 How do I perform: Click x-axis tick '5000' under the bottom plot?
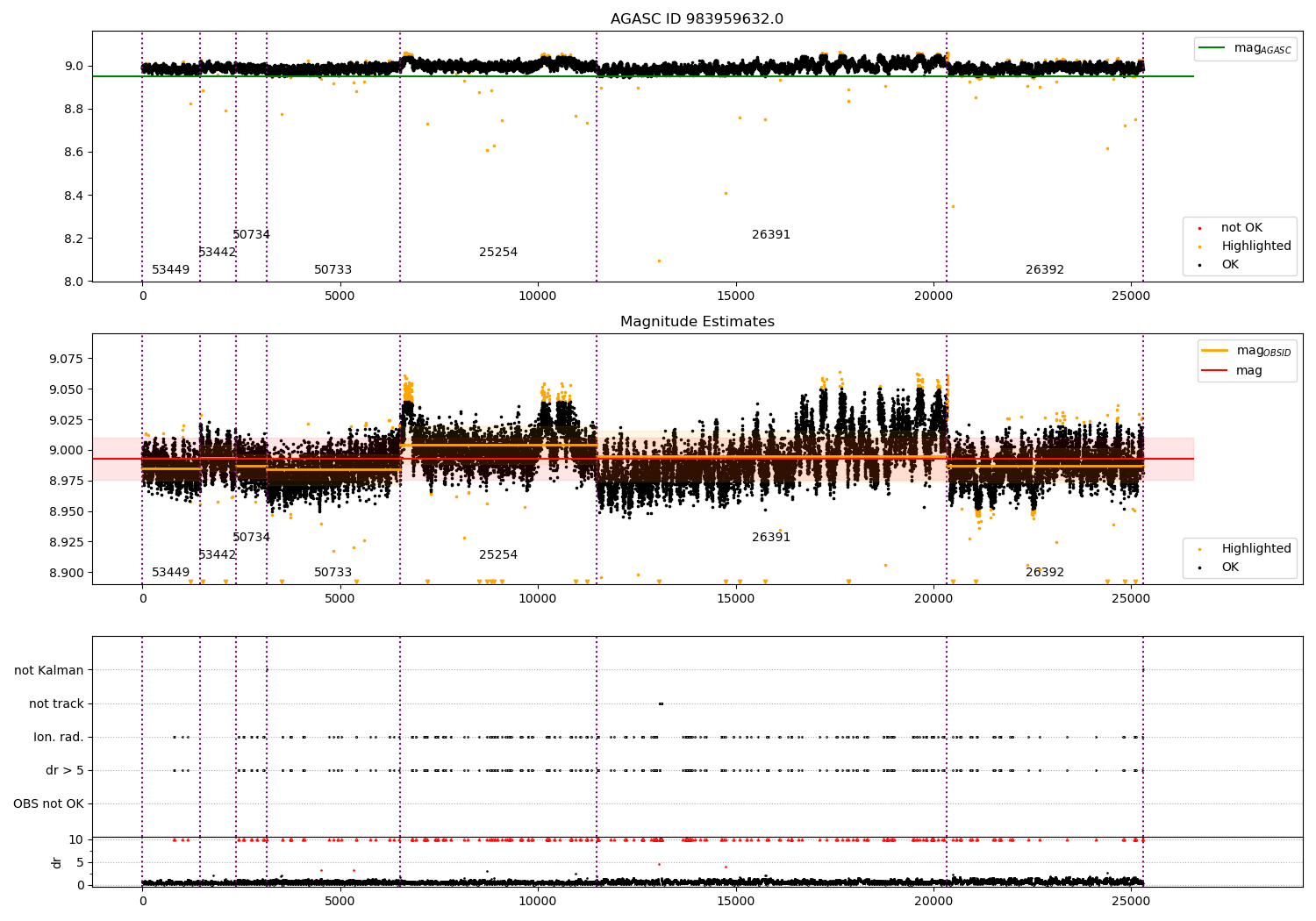click(x=340, y=901)
